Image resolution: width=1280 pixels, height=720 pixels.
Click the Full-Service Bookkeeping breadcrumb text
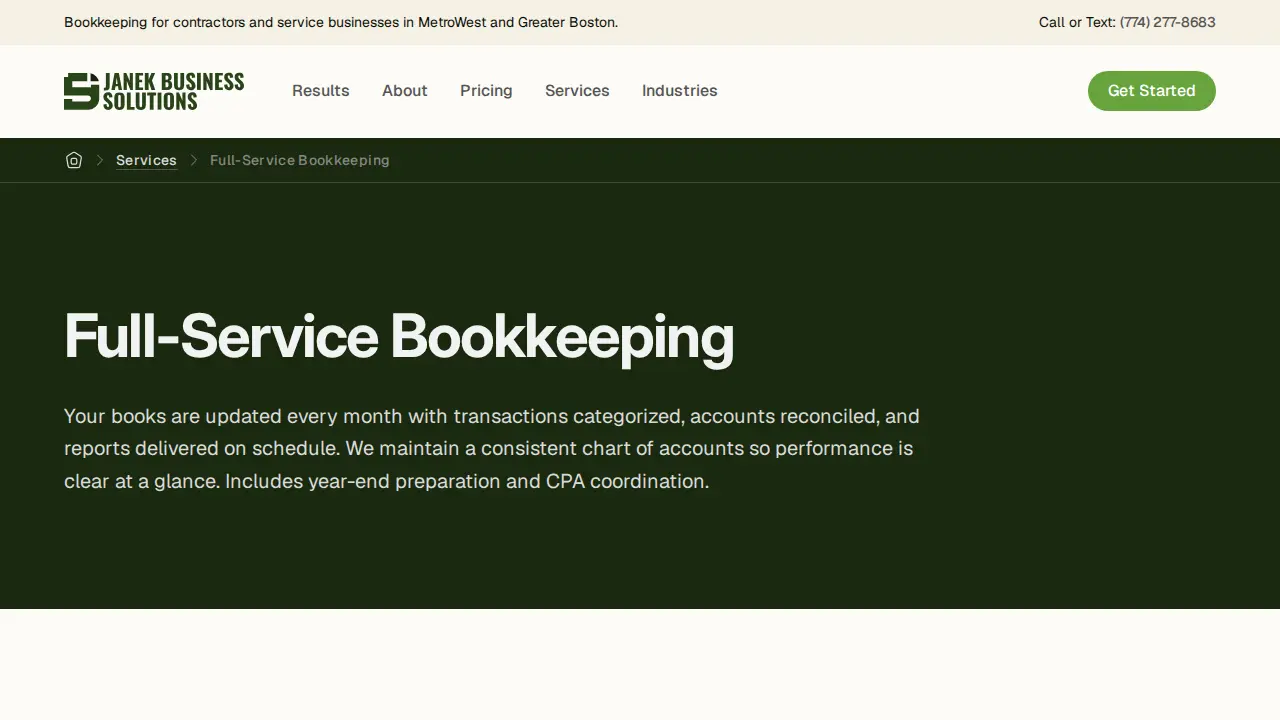[300, 160]
